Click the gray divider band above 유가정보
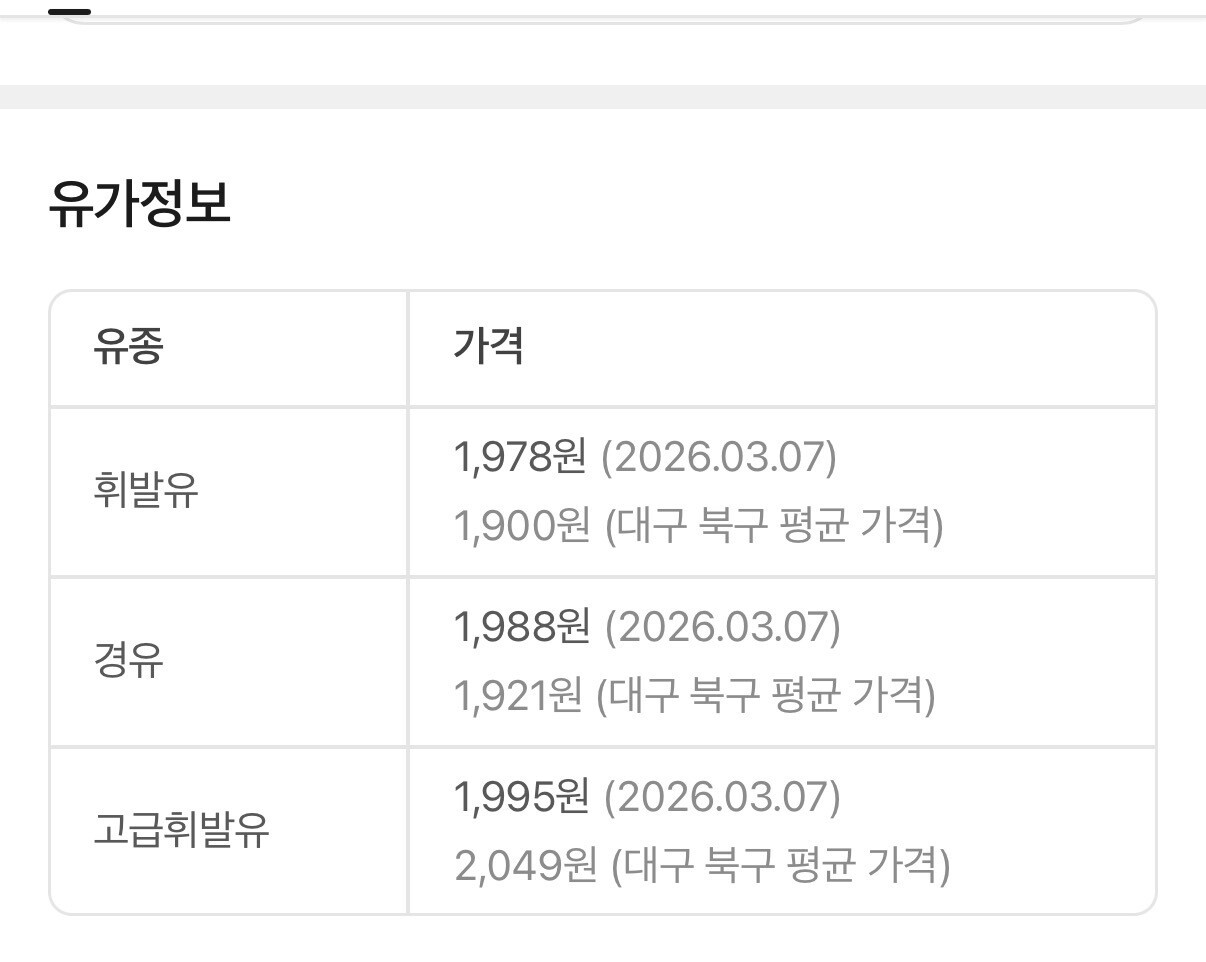Viewport: 1206px width, 962px height. coord(603,97)
